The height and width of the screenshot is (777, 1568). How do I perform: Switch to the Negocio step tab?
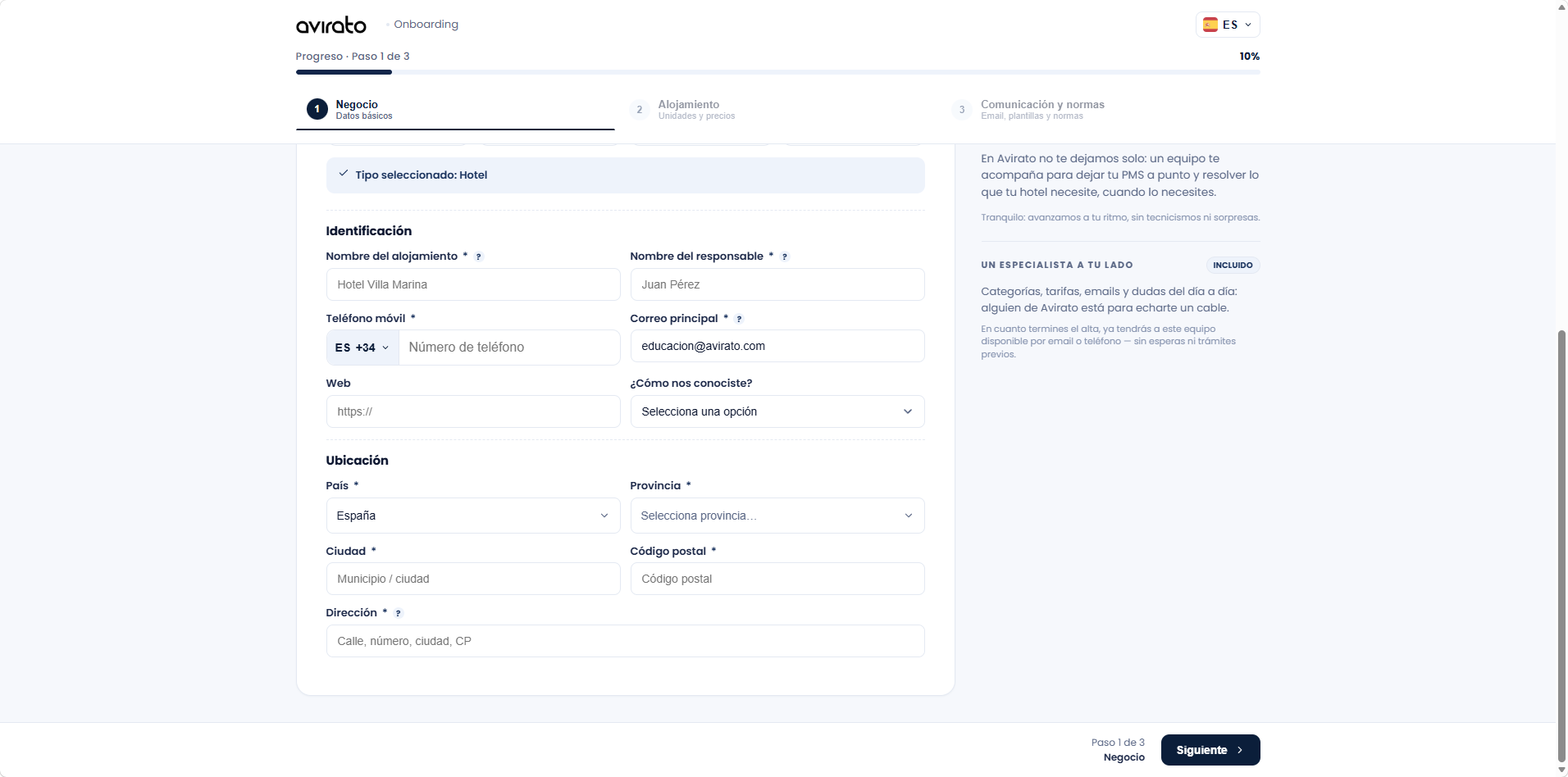coord(455,110)
